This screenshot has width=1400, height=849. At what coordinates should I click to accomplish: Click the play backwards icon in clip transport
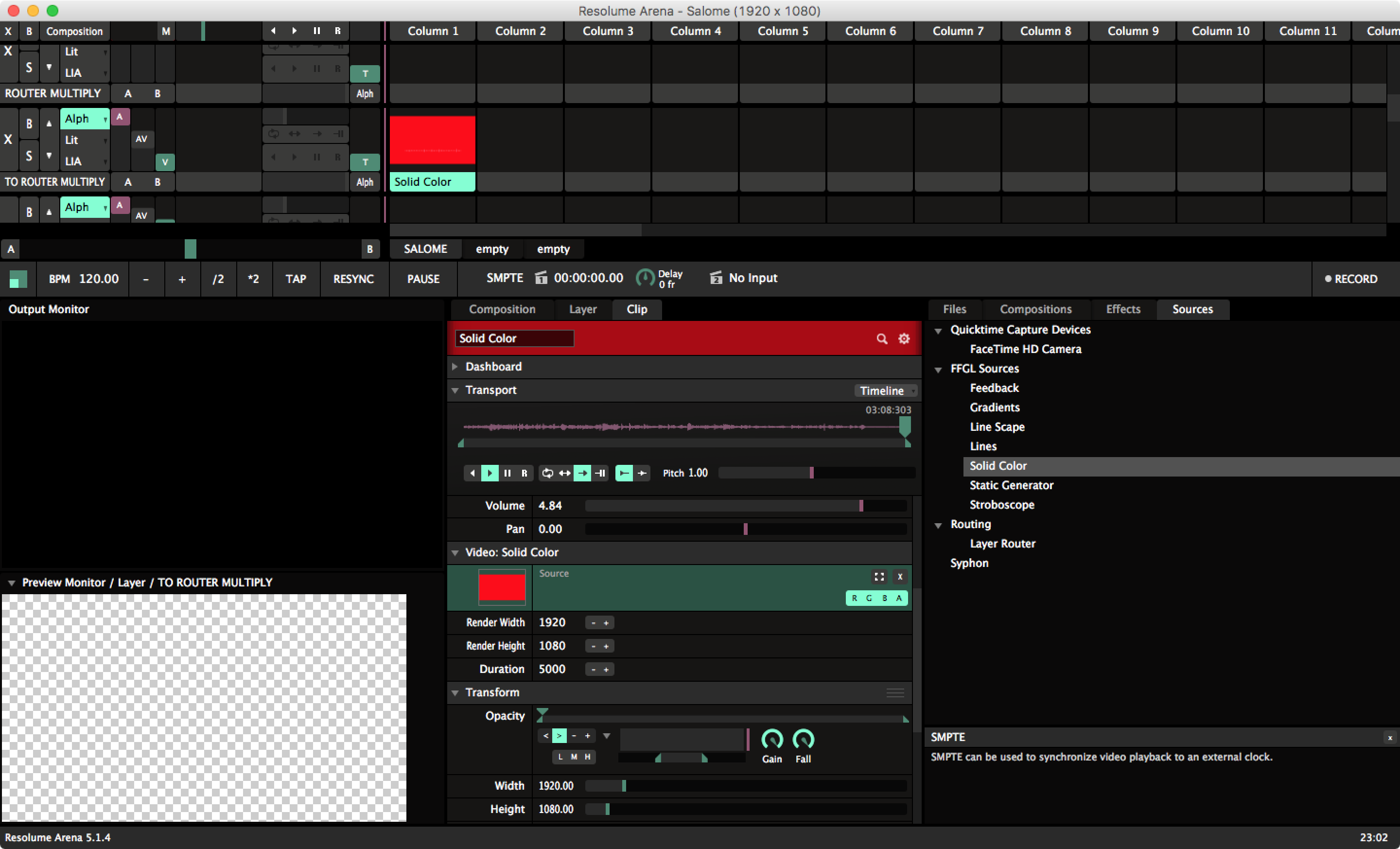pos(472,473)
